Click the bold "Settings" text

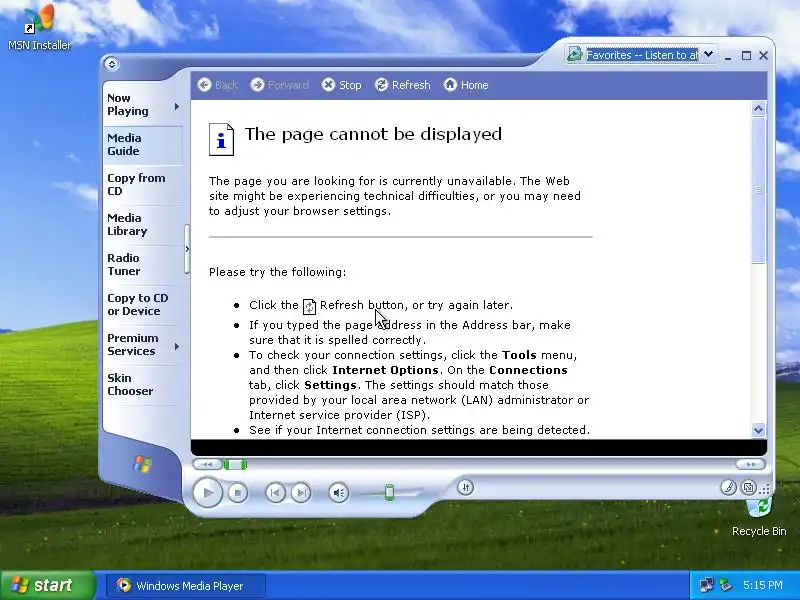click(x=330, y=385)
